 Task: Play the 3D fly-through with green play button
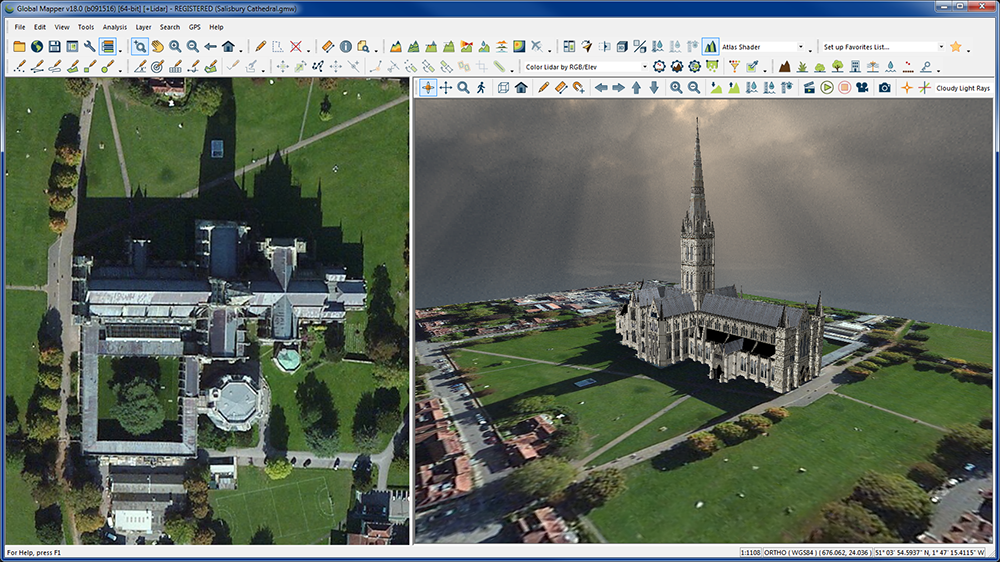click(827, 87)
